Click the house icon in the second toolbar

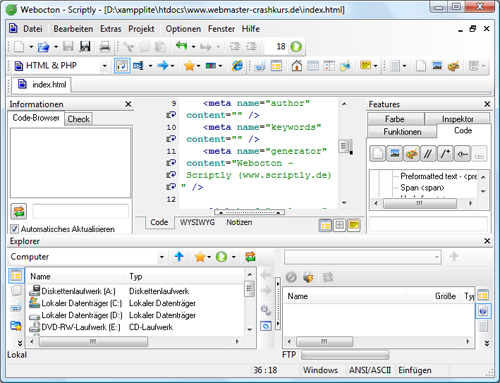(x=296, y=66)
